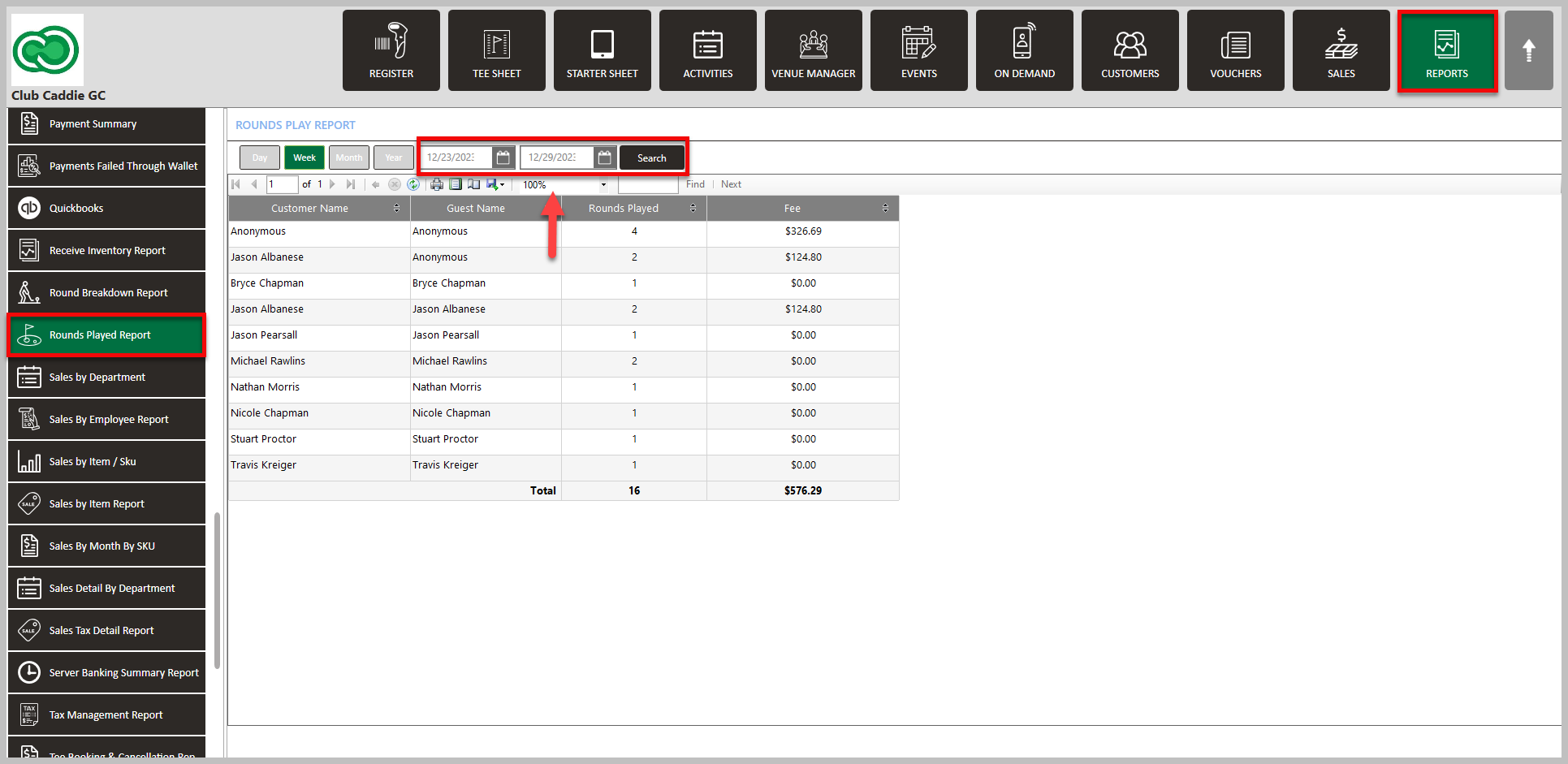Sort by the Rounds Played column

point(693,209)
